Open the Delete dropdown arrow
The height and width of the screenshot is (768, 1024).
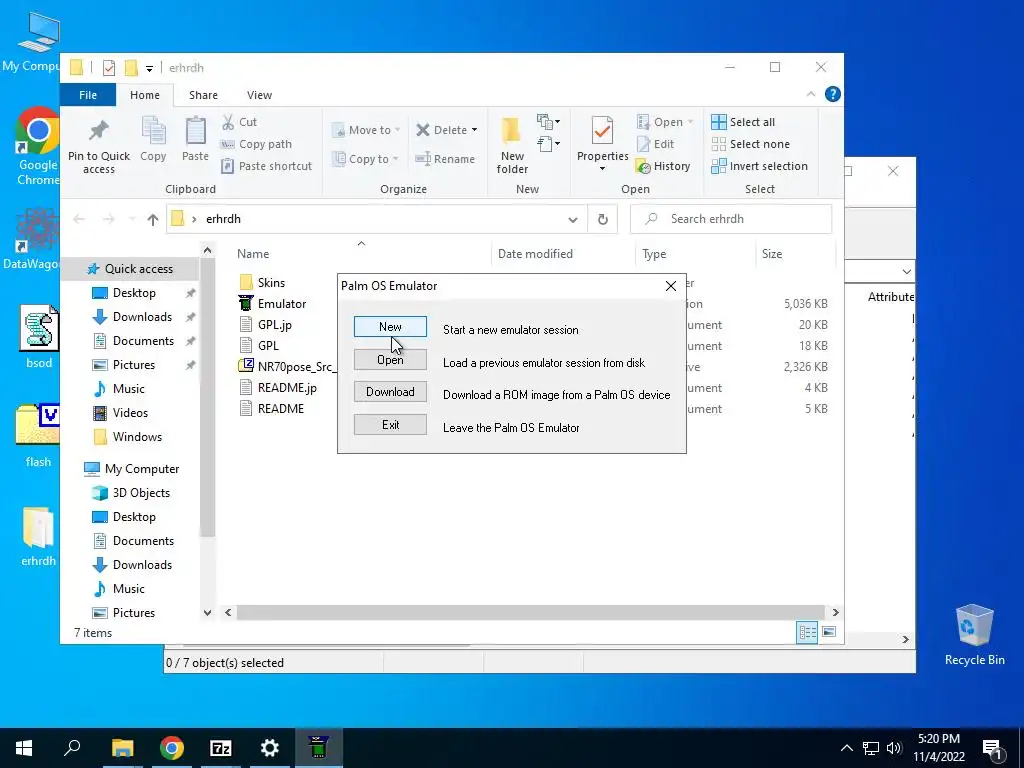[474, 130]
